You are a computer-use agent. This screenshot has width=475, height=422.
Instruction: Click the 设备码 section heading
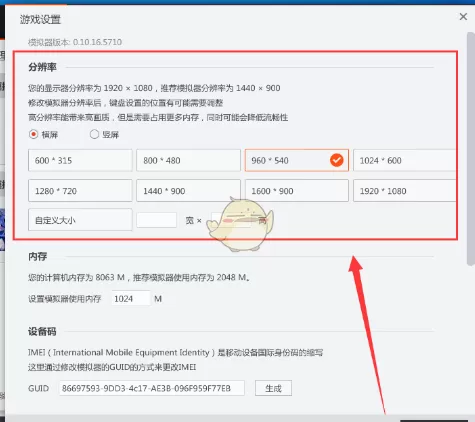(42, 331)
